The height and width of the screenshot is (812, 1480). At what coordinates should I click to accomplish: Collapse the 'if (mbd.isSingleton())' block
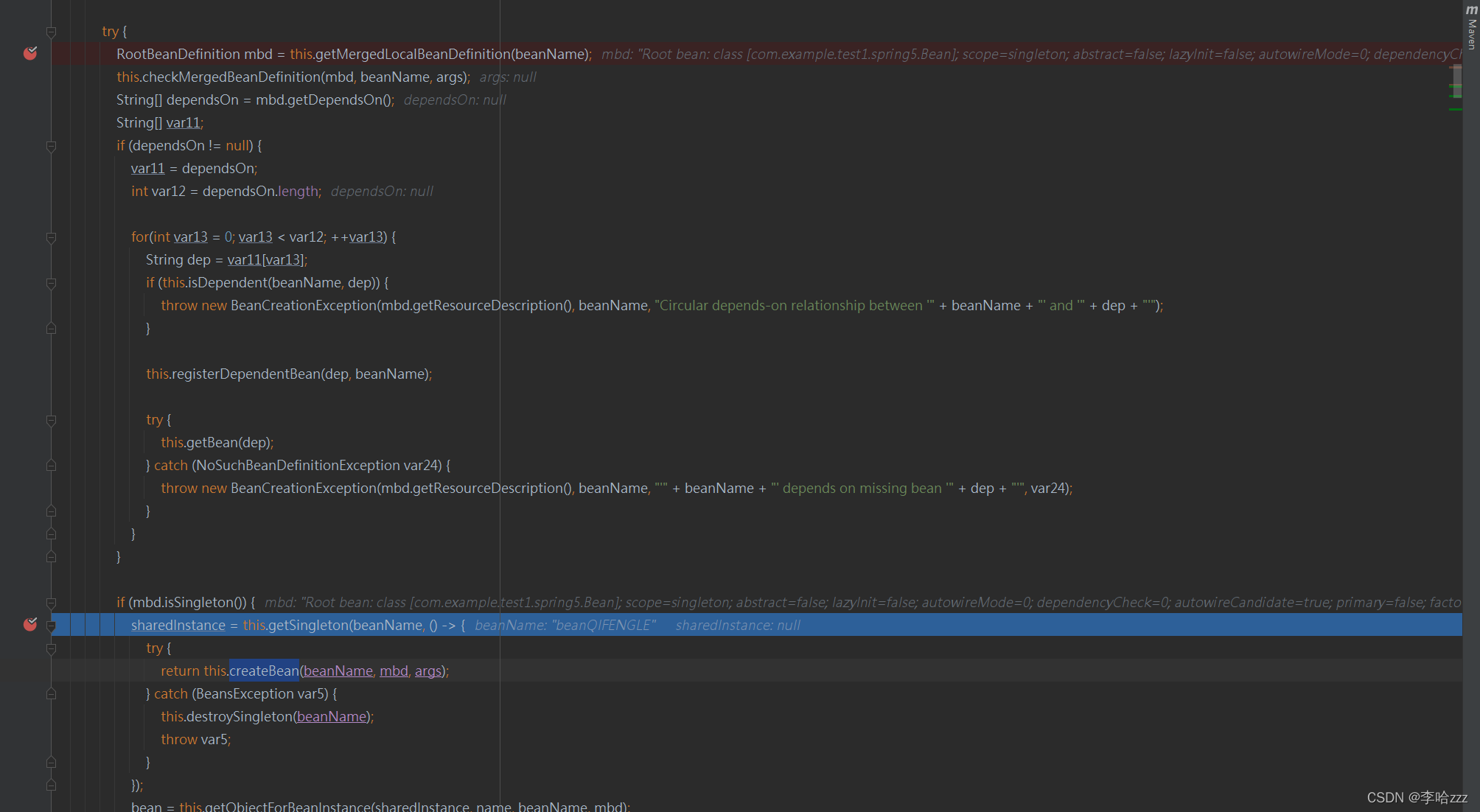(x=52, y=603)
